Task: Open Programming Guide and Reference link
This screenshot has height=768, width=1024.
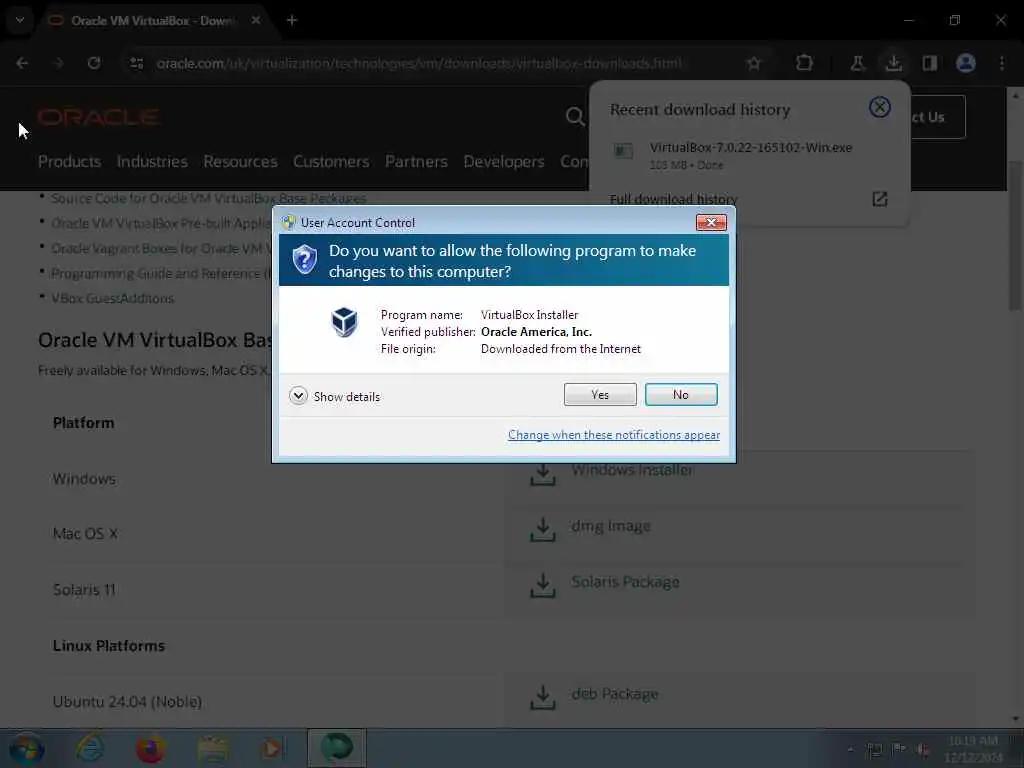Action: (x=161, y=274)
